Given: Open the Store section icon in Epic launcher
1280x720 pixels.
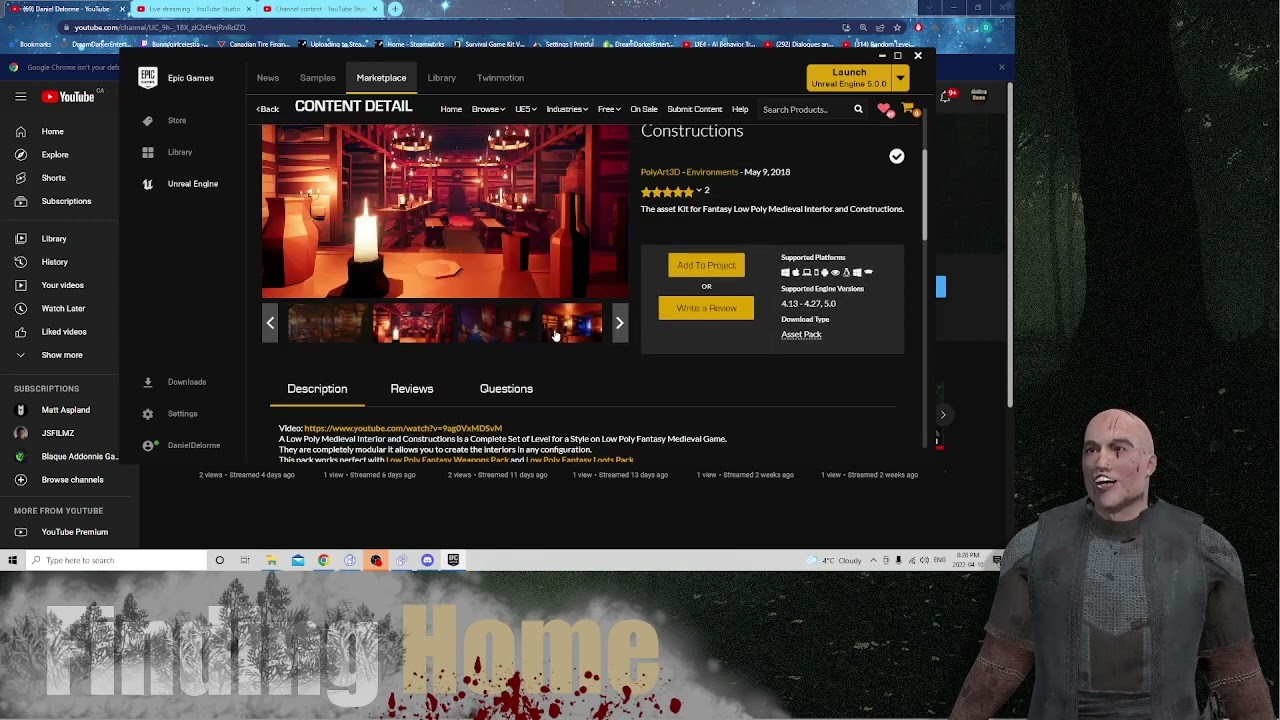Looking at the screenshot, I should 148,120.
